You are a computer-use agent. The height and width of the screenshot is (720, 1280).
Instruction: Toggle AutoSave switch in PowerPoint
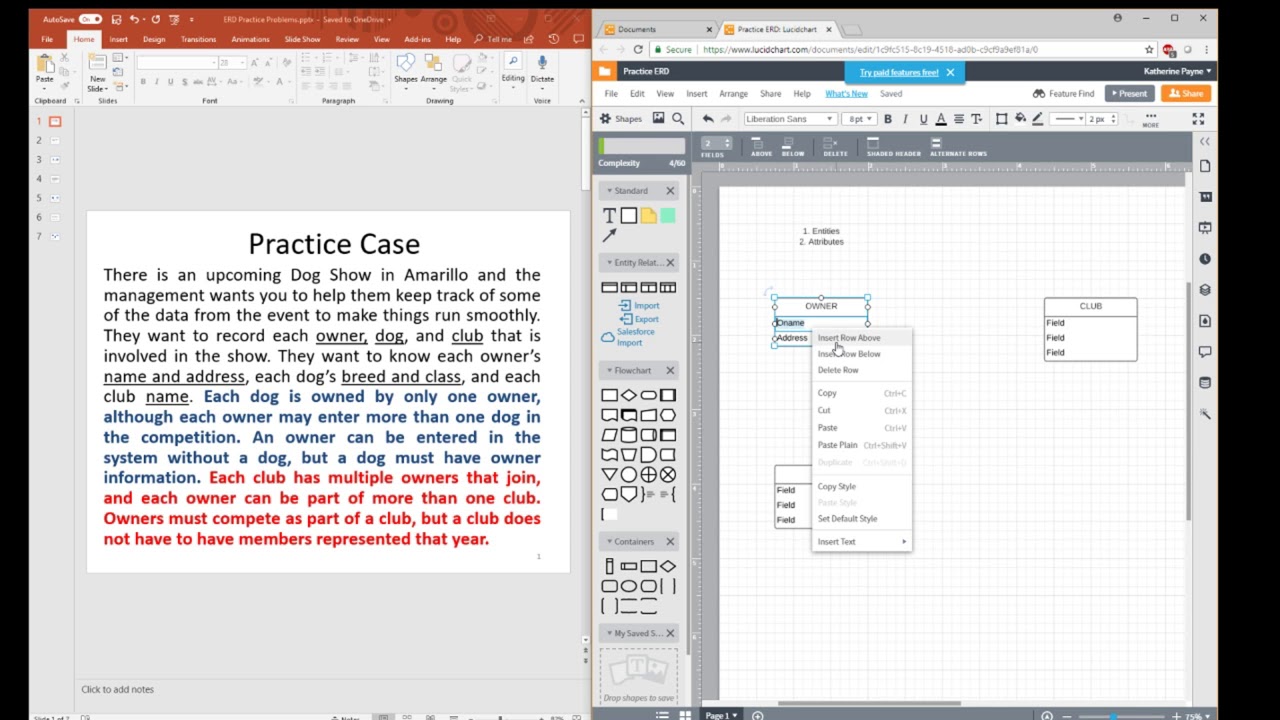[x=89, y=19]
